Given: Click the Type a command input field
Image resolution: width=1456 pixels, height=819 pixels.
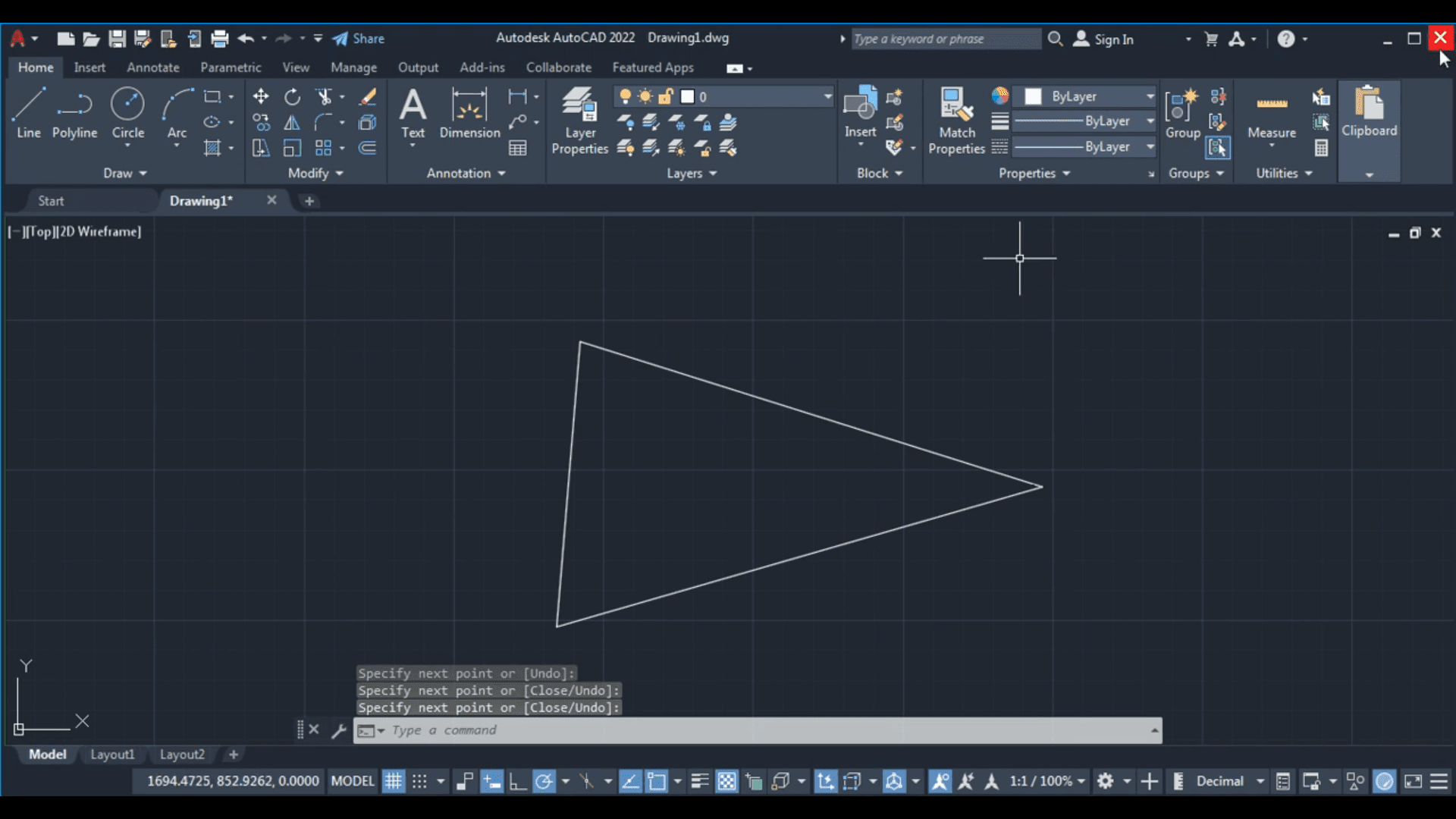Looking at the screenshot, I should 758,730.
